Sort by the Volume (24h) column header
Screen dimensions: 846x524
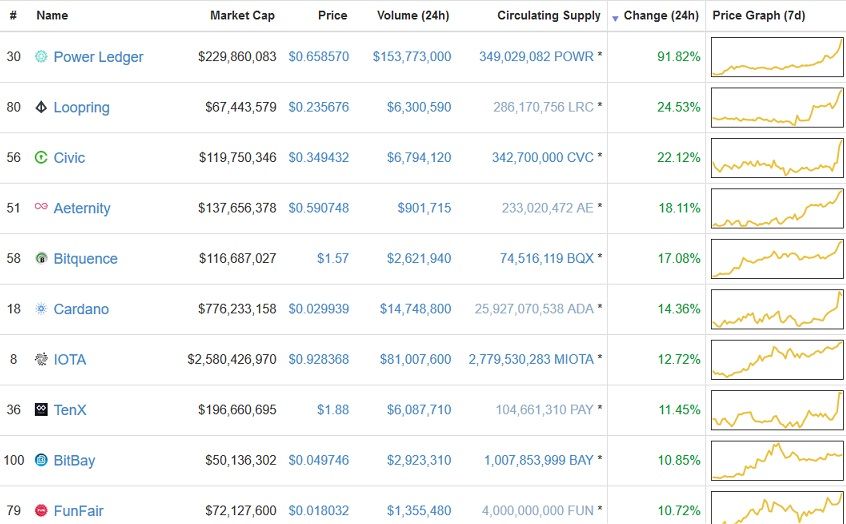413,16
